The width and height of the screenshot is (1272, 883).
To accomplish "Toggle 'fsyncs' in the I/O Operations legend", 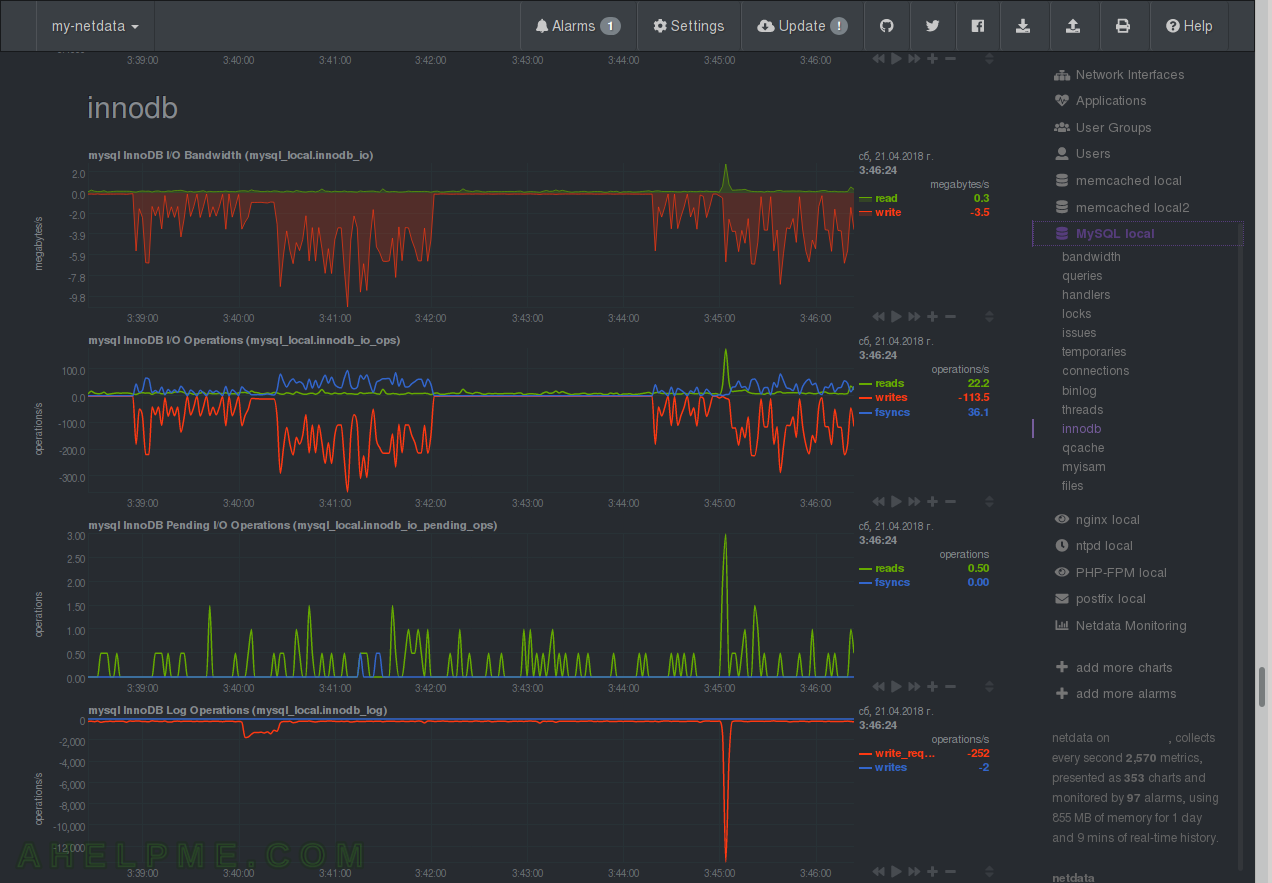I will click(892, 412).
